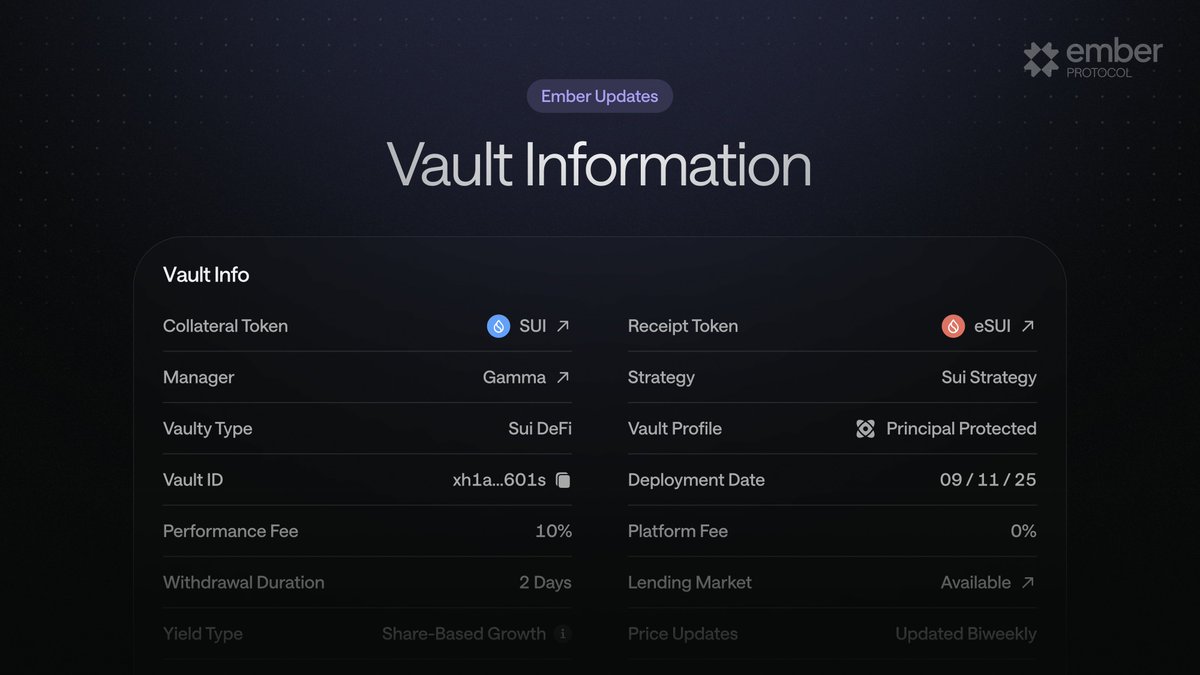The width and height of the screenshot is (1200, 675).
Task: Click the 2 Days withdrawal value
Action: tap(545, 582)
